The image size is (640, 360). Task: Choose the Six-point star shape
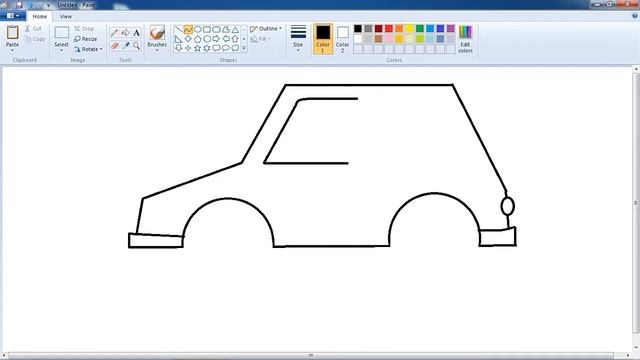tap(207, 48)
